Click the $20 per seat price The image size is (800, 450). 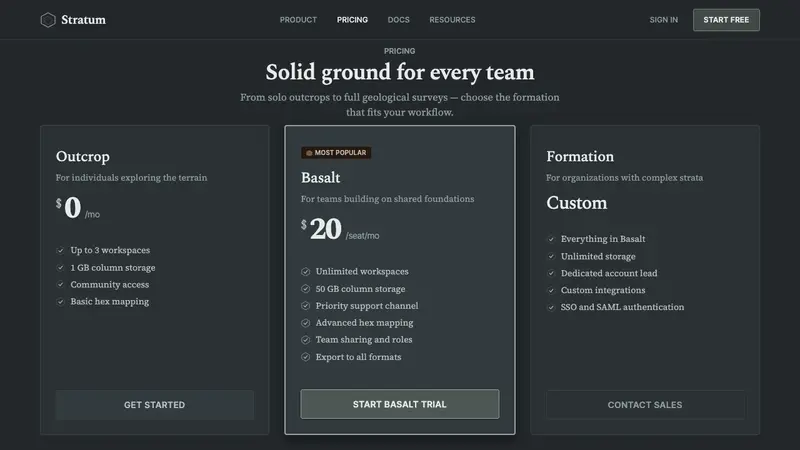point(340,229)
